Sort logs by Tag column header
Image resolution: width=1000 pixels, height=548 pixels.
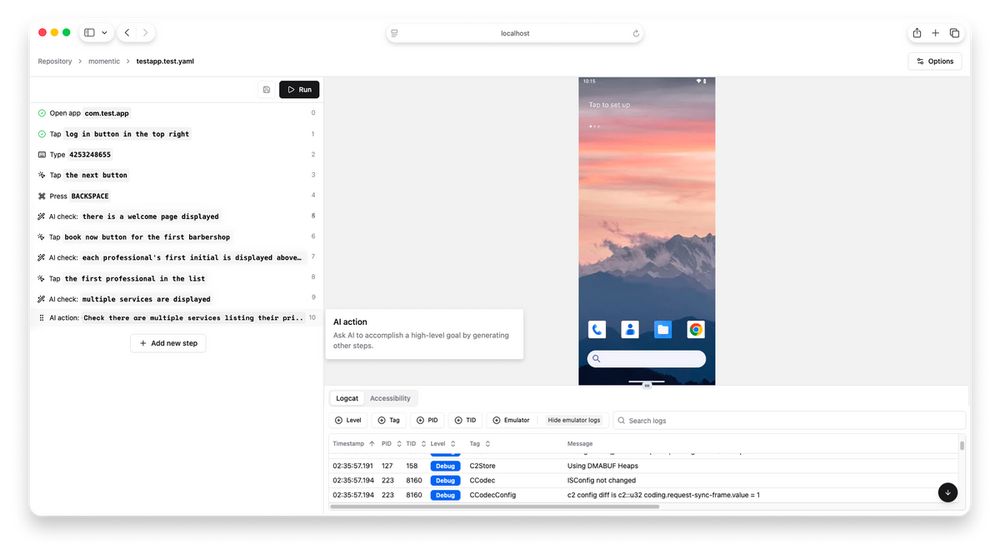pyautogui.click(x=480, y=443)
